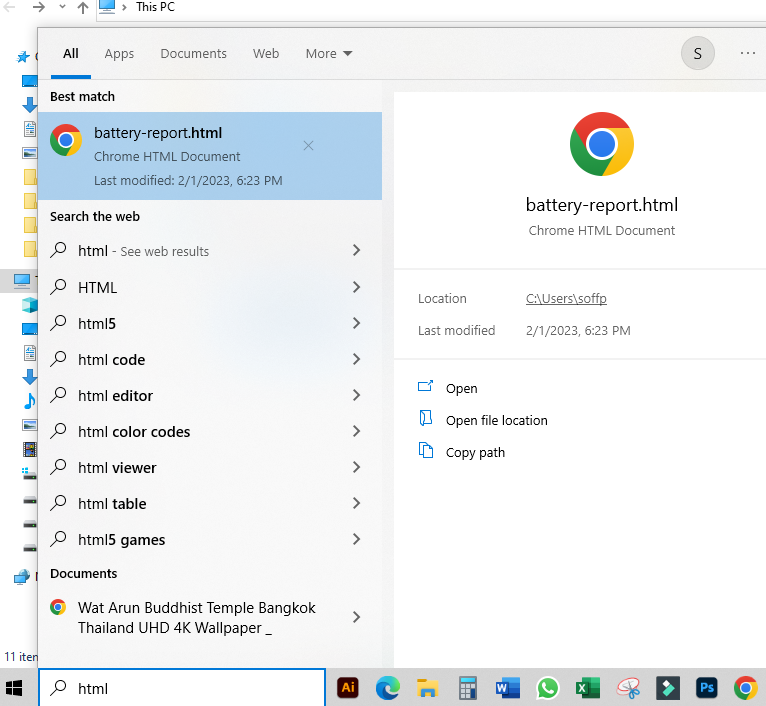Expand arrow for 'html viewer' suggestion
The image size is (766, 706).
357,468
